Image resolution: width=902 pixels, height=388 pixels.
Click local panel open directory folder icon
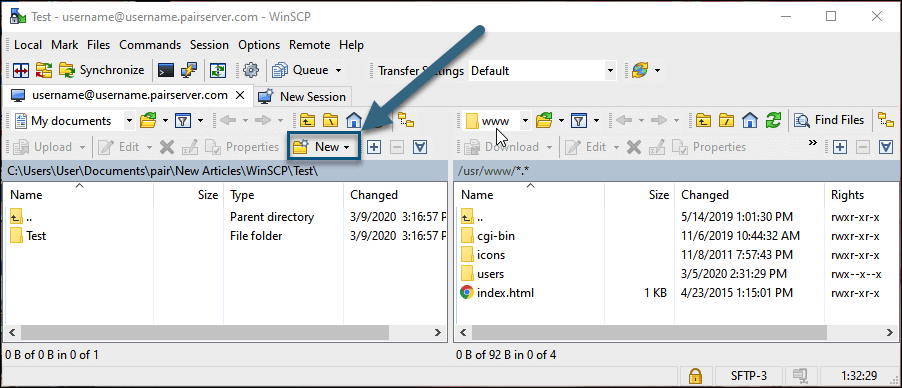pyautogui.click(x=148, y=120)
